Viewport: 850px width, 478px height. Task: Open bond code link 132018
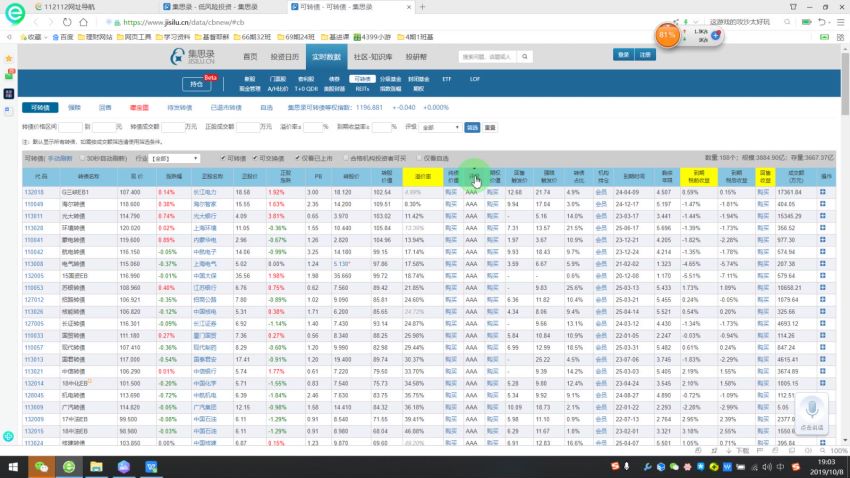tap(34, 192)
